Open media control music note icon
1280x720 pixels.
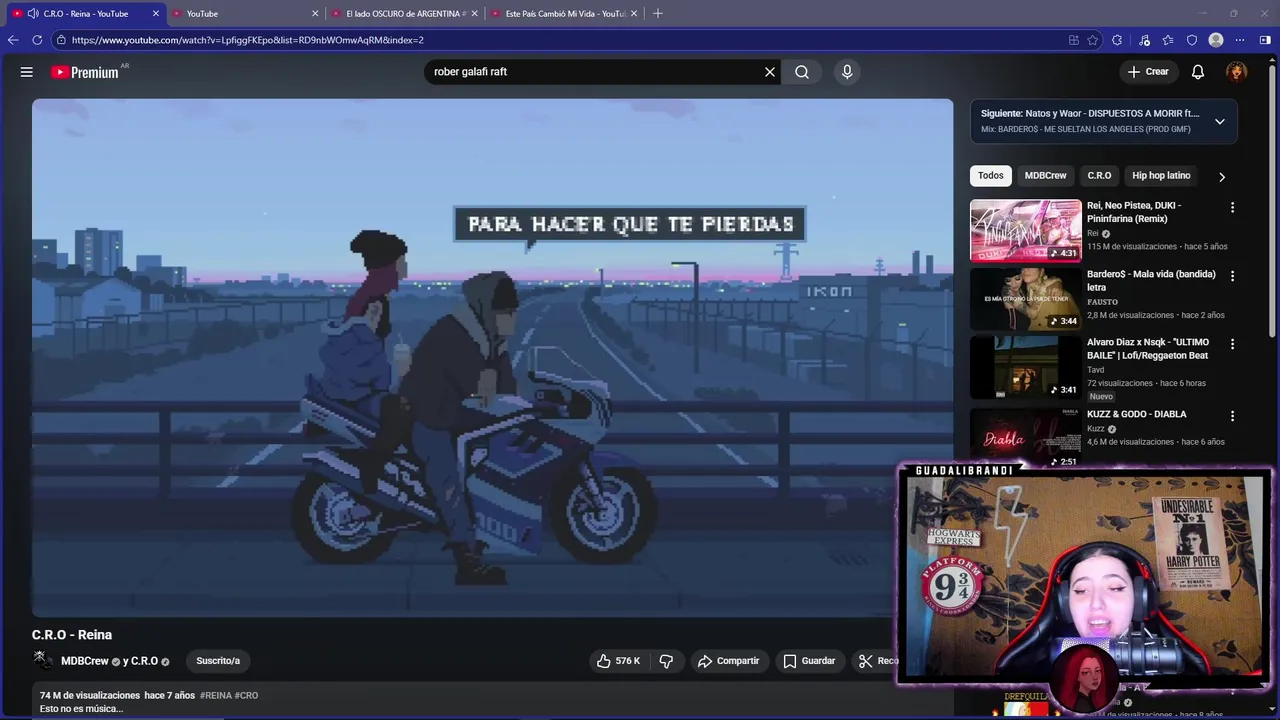click(x=1143, y=40)
